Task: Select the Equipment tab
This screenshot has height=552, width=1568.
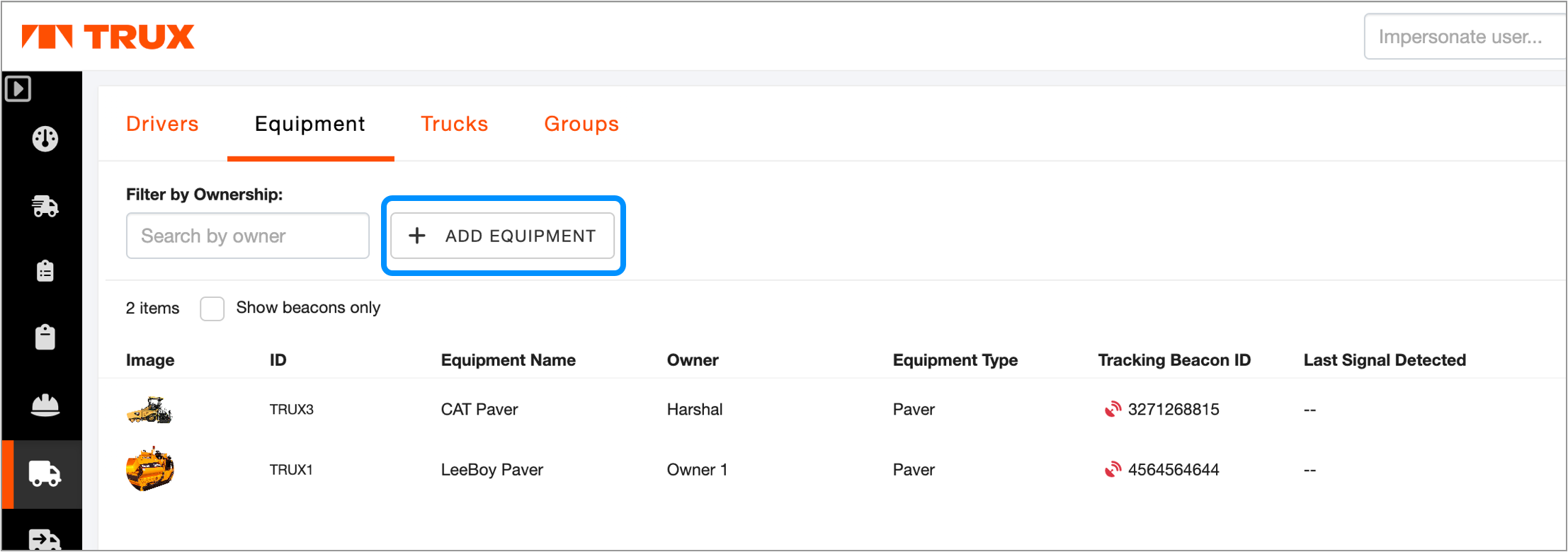Action: tap(310, 124)
